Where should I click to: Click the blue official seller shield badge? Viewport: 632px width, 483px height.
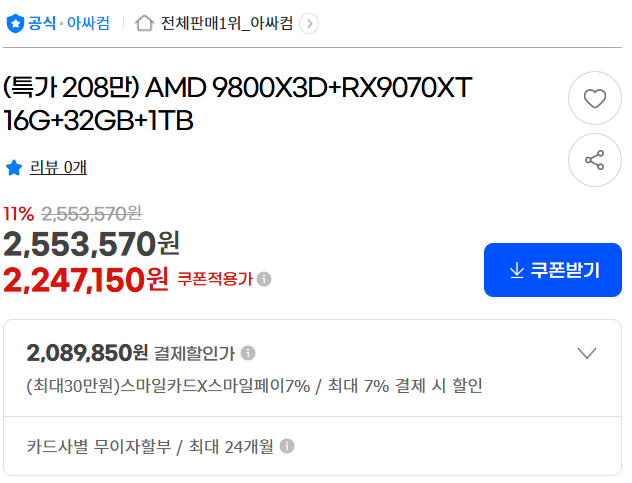tap(15, 23)
